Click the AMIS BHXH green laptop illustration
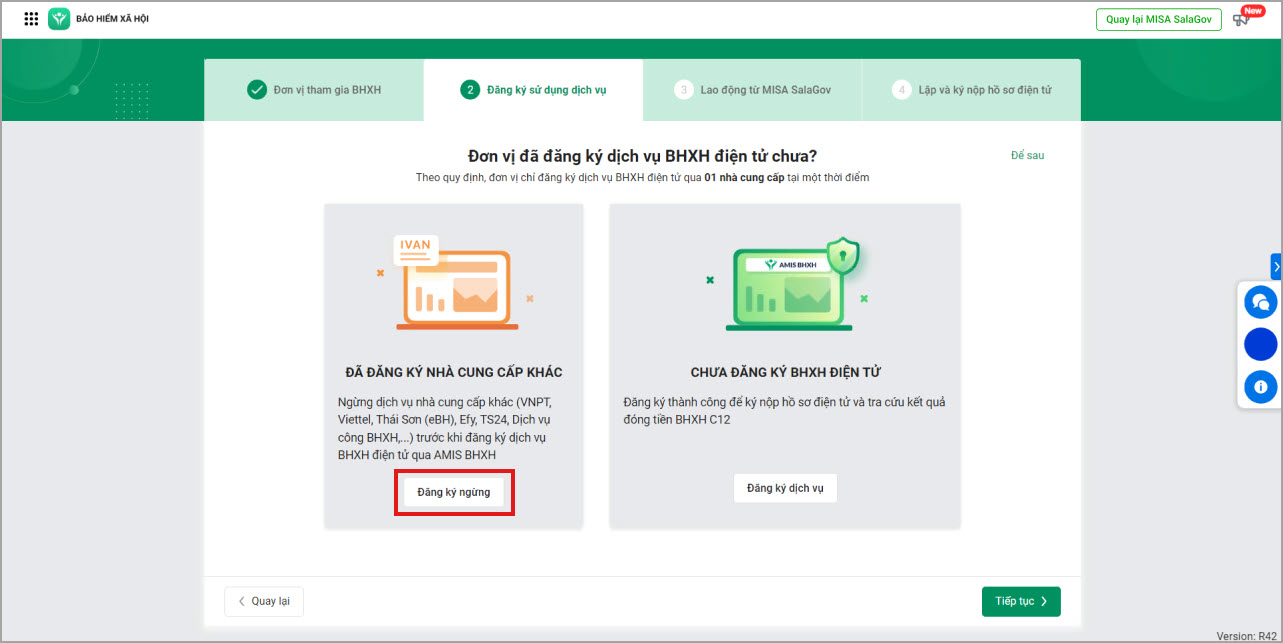This screenshot has width=1283, height=643. pos(790,285)
